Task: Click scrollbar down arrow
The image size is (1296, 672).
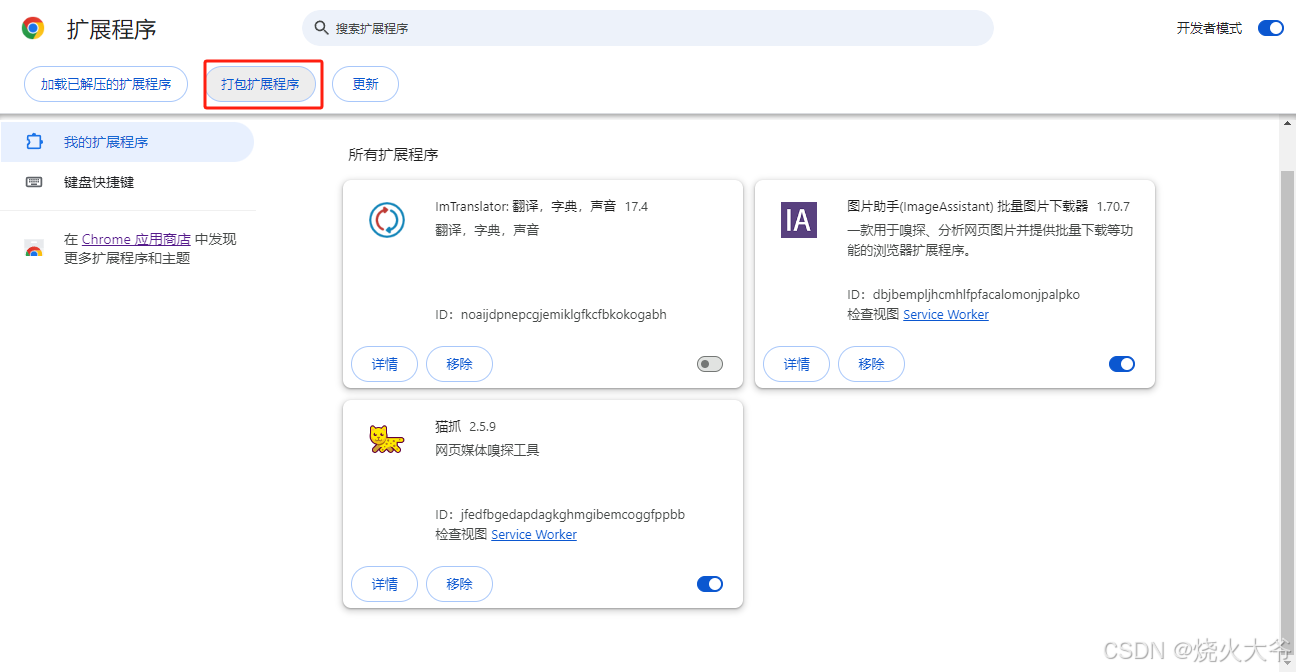Action: tap(1287, 664)
